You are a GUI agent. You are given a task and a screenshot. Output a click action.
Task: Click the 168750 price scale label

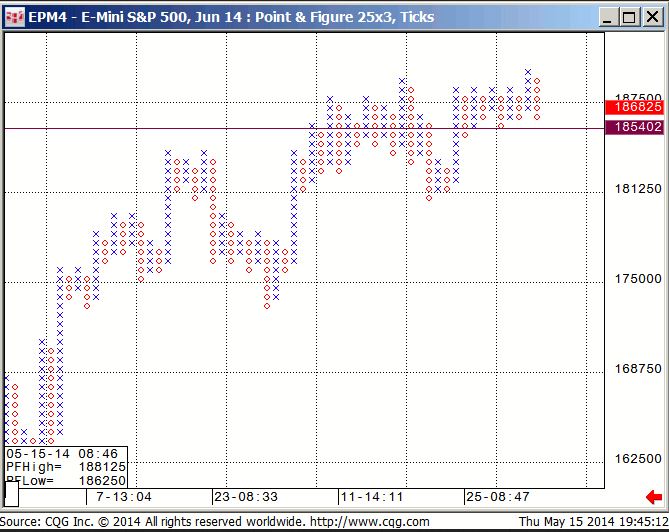click(x=636, y=369)
